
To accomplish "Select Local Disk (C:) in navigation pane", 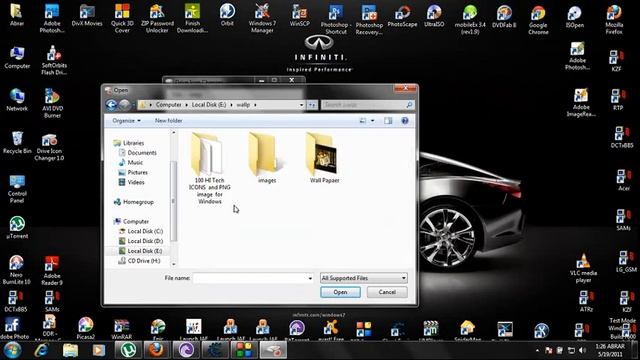I will click(145, 231).
